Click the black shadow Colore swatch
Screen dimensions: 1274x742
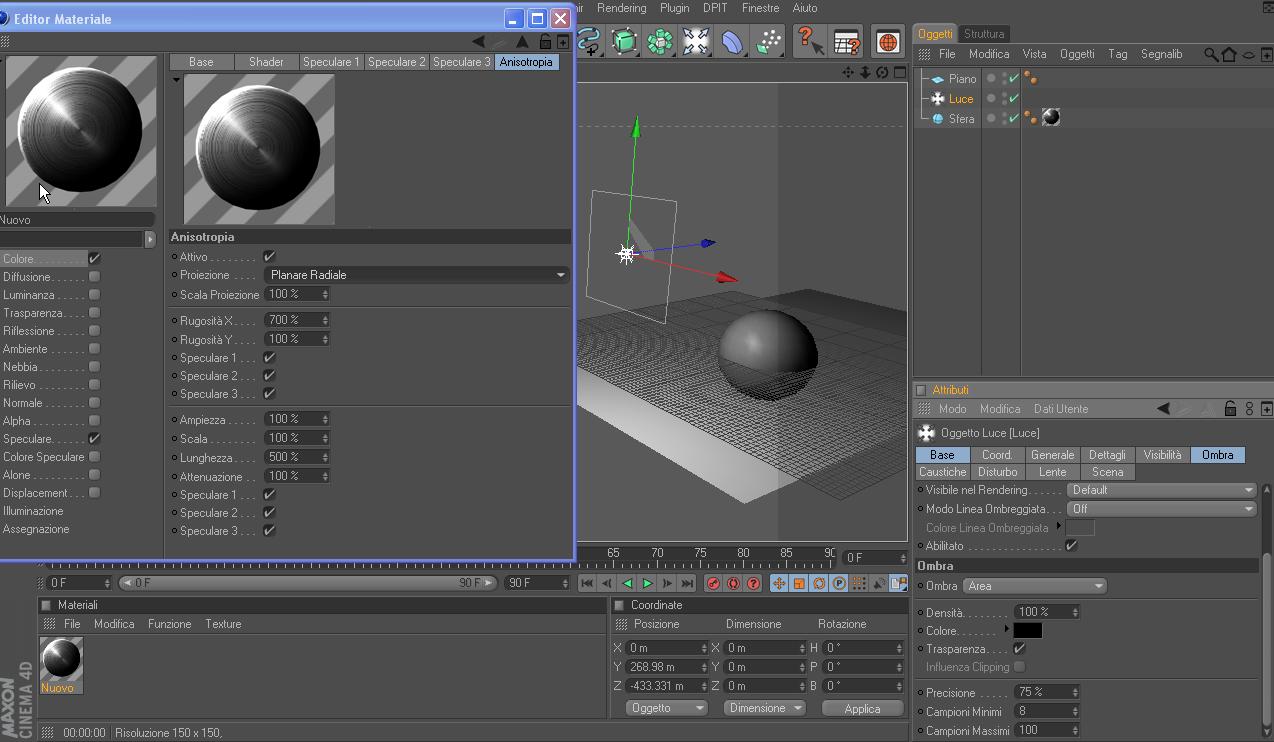click(1027, 631)
